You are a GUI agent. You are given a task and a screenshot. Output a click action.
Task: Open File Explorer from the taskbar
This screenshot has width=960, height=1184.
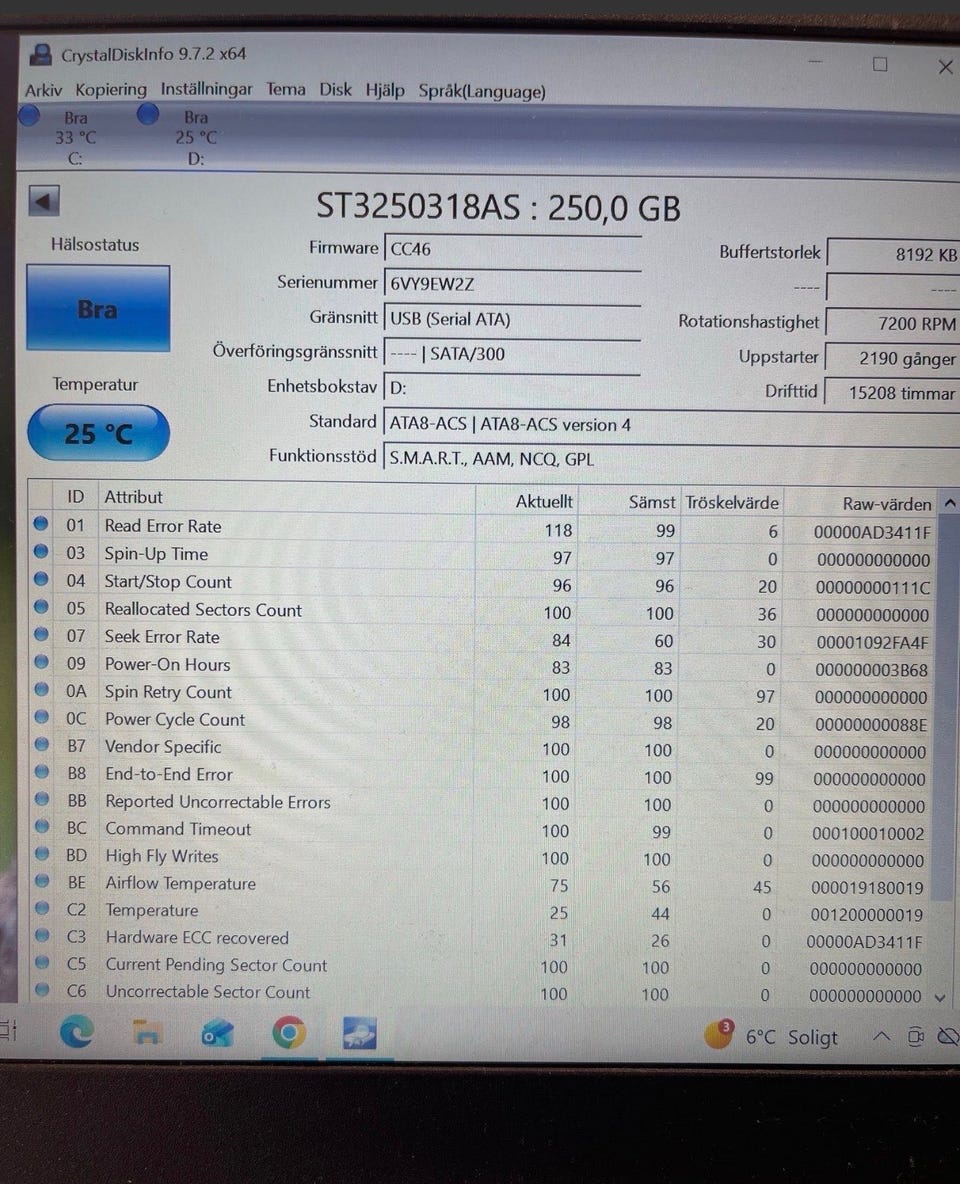click(x=147, y=1031)
